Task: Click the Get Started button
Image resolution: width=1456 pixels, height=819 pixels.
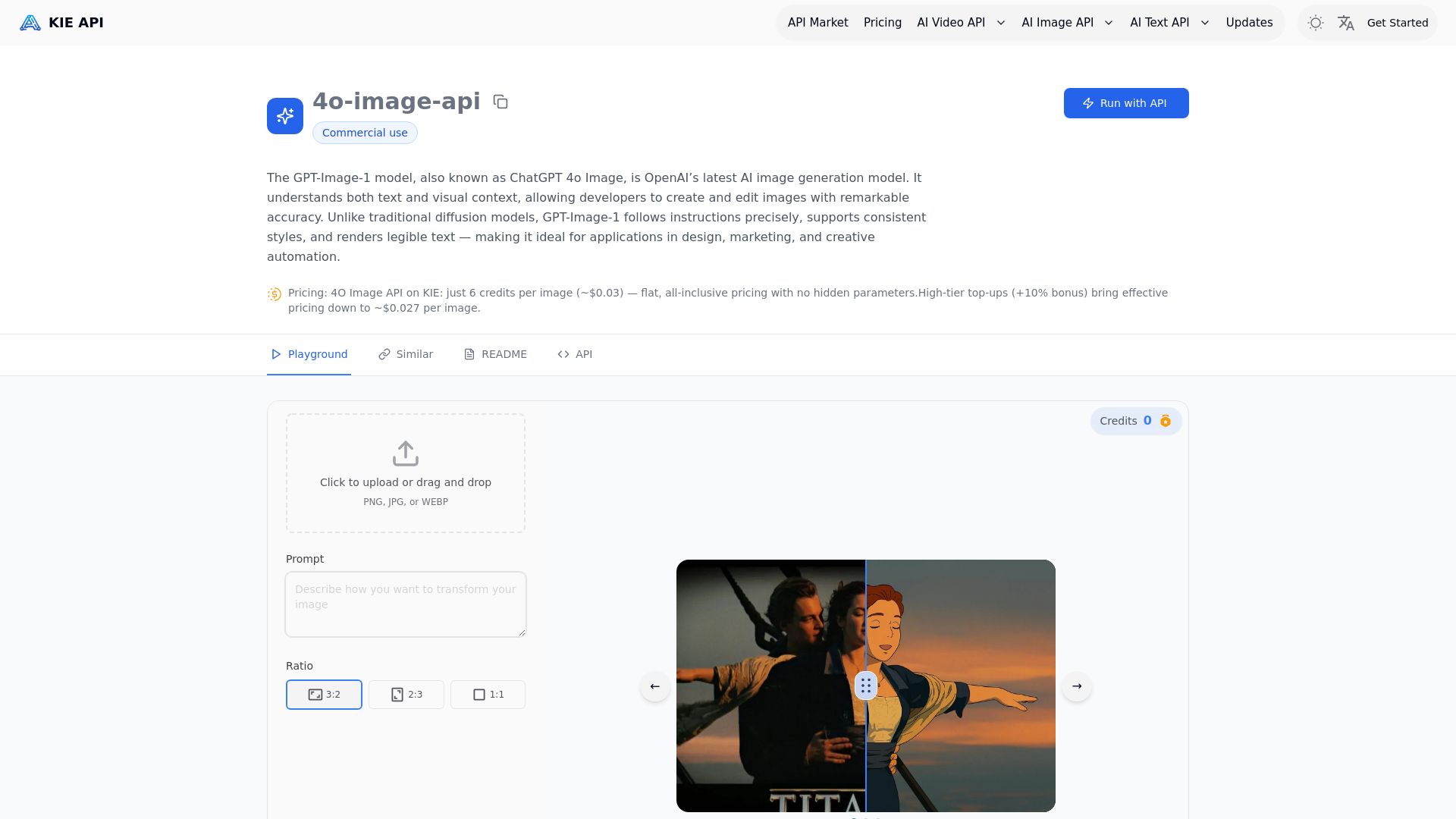Action: tap(1398, 23)
